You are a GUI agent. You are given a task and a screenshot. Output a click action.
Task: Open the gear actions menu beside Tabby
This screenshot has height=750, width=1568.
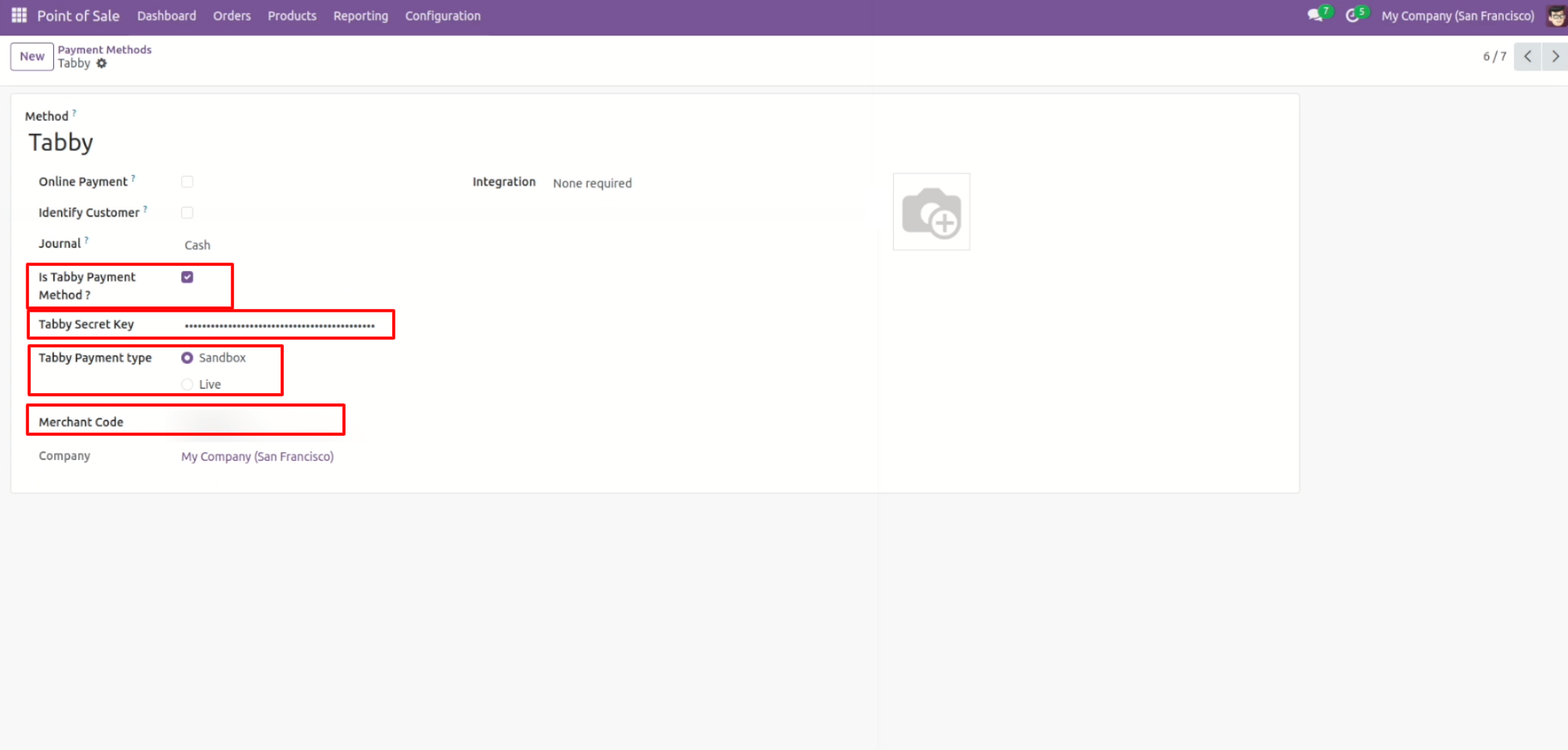pos(101,64)
